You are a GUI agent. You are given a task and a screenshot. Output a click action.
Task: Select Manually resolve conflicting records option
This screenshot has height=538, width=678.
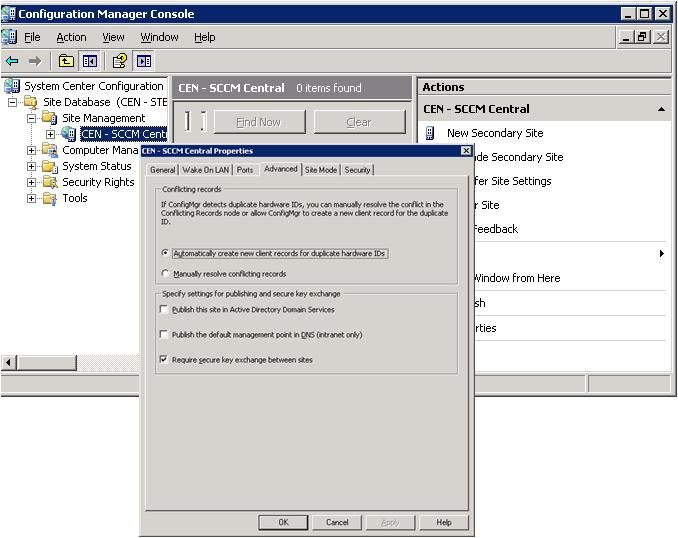tap(165, 273)
